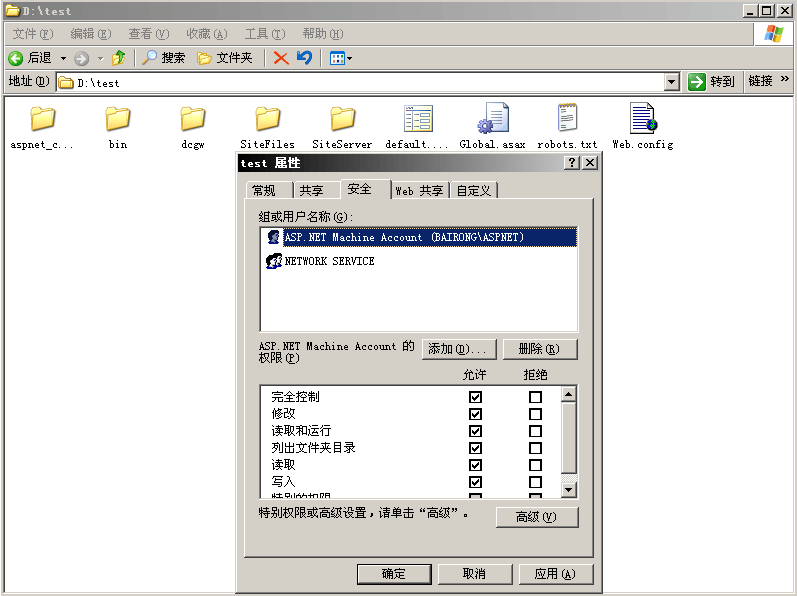
Task: Expand the Forward button history dropdown
Action: point(100,58)
